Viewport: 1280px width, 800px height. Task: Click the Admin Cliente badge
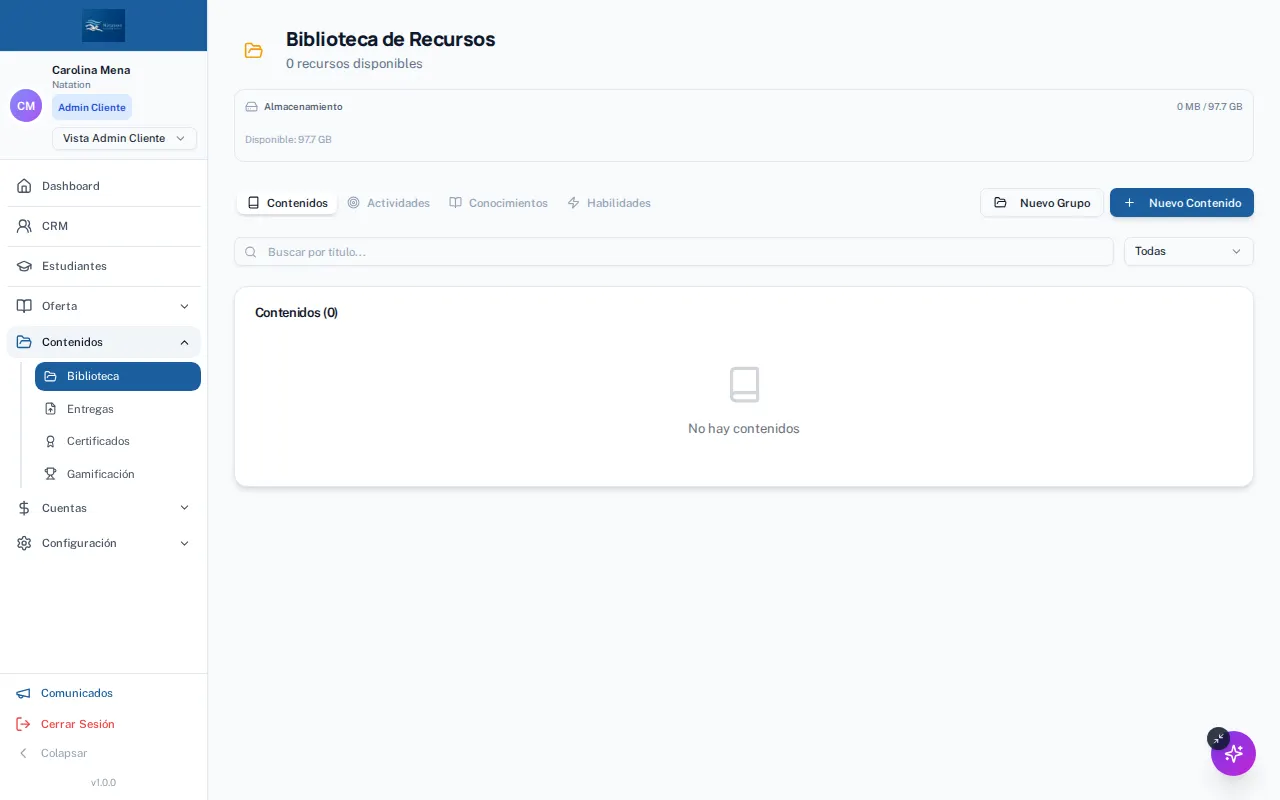click(92, 107)
